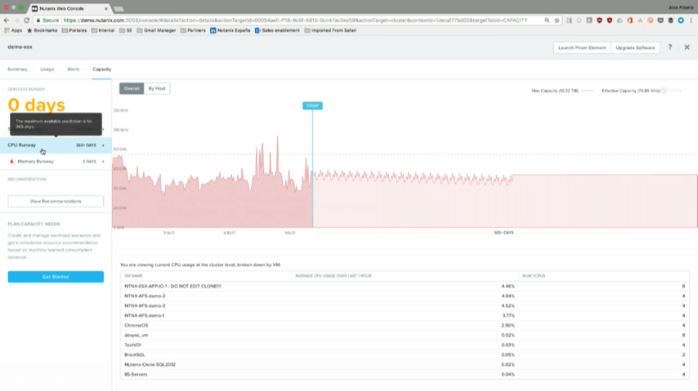
Task: Click VM row NTNX-ESX-APP-IO-1
Action: (404, 286)
